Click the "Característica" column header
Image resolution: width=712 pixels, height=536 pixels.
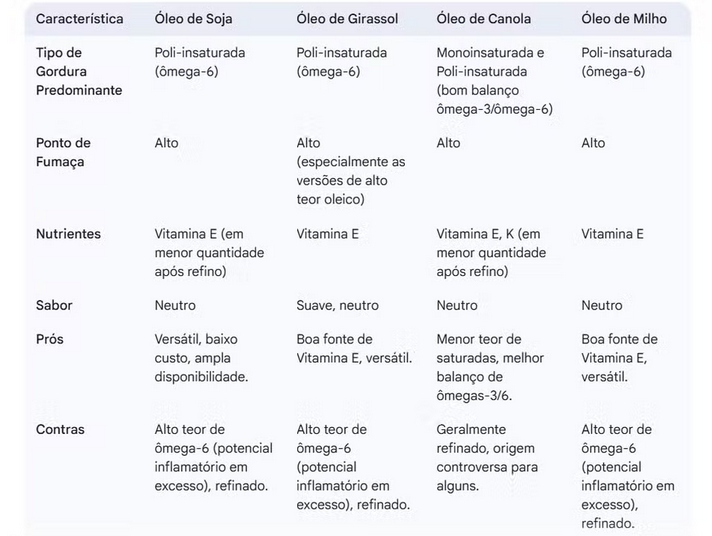[x=80, y=19]
